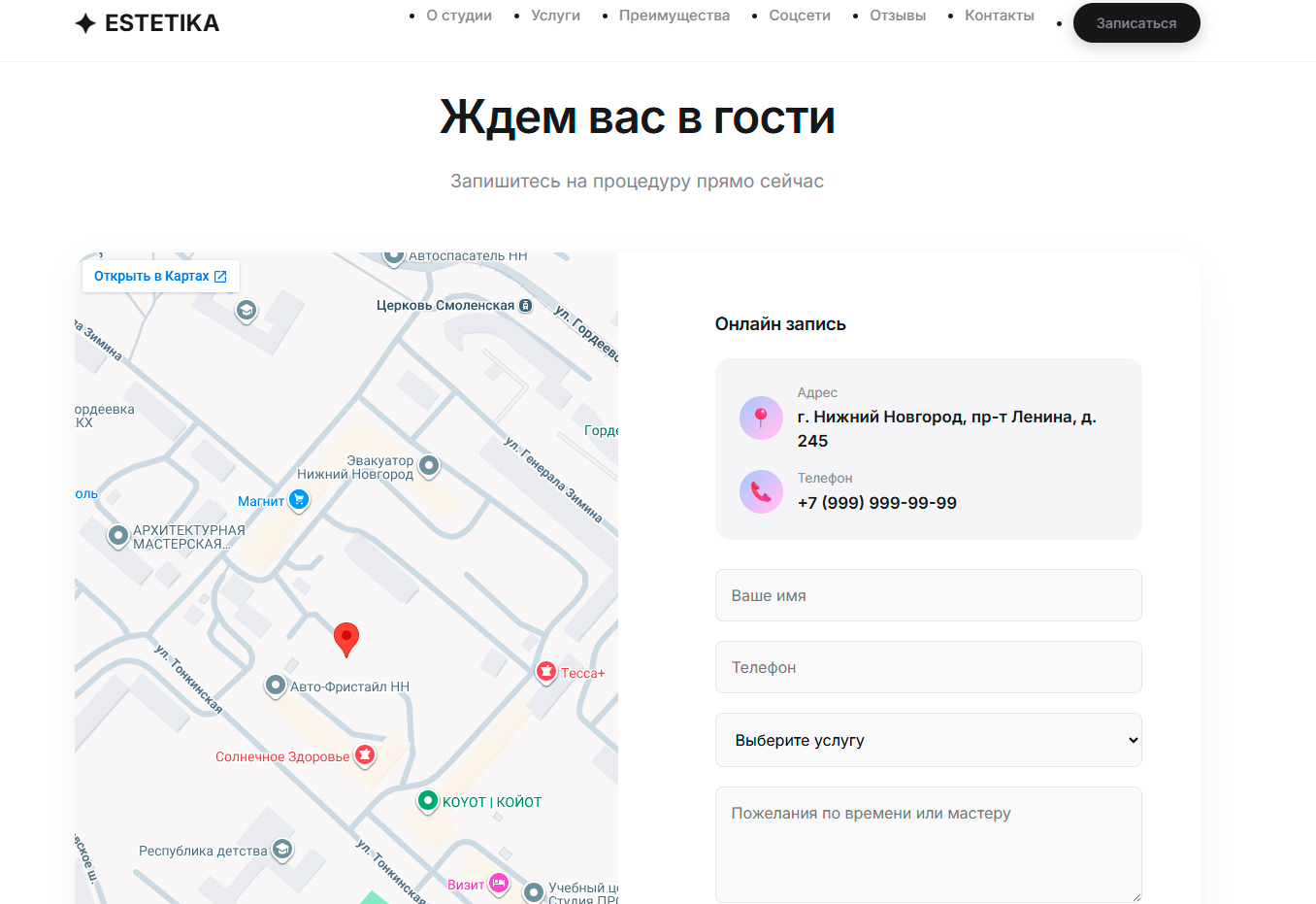Click the Записаться button in header
Screen dimensions: 1316x904
pos(1136,23)
